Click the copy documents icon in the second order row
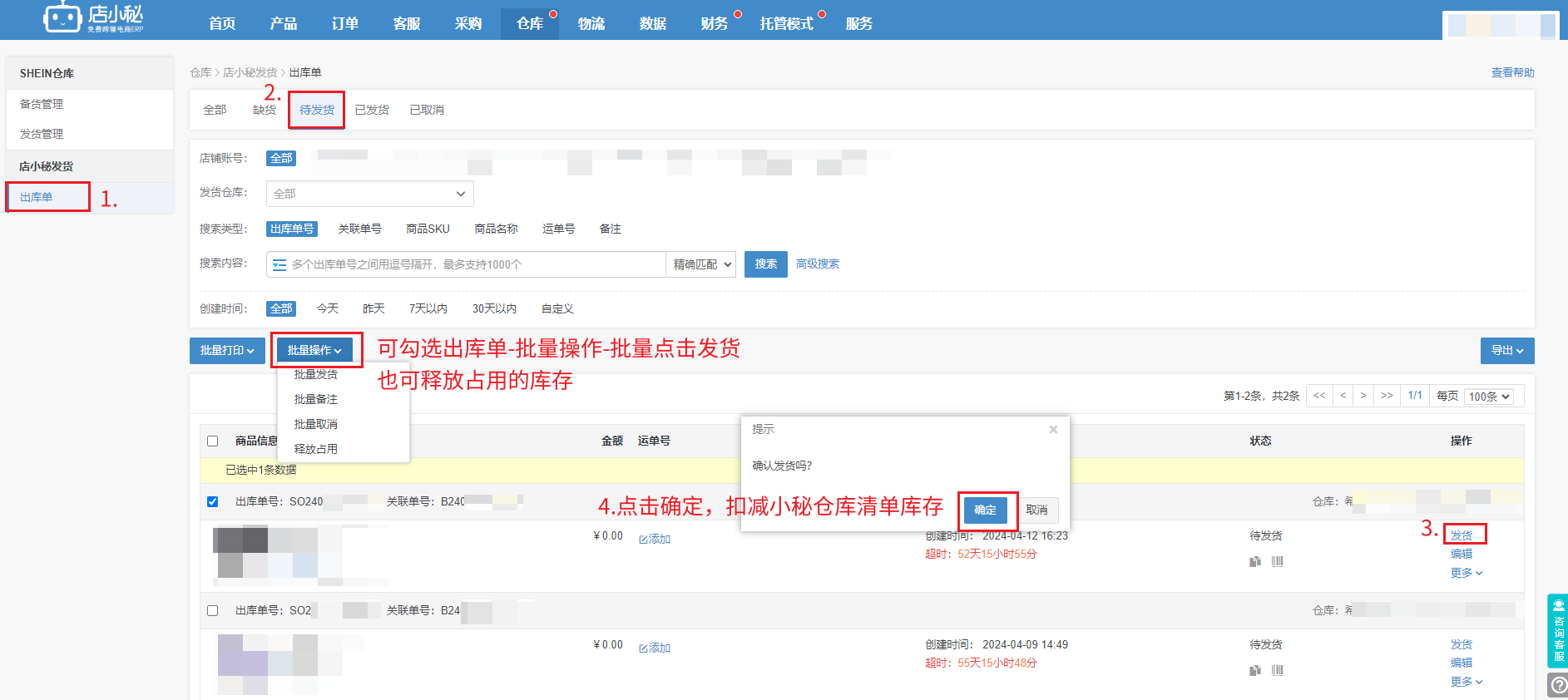 click(1255, 671)
